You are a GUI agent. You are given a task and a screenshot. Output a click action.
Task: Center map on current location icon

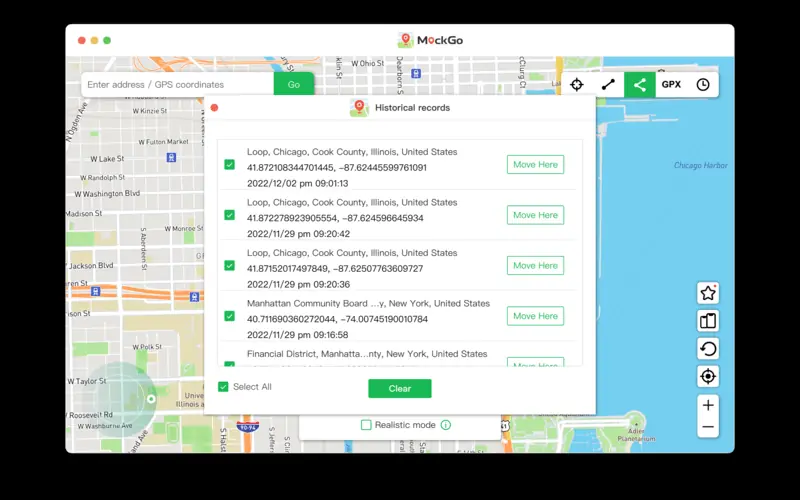pyautogui.click(x=708, y=377)
